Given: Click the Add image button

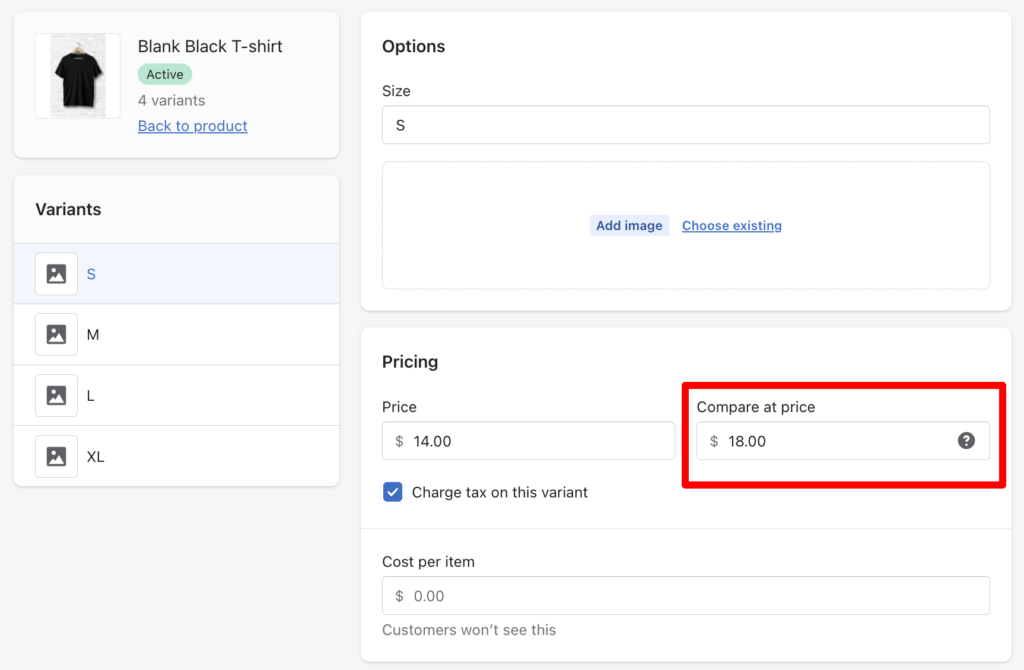Looking at the screenshot, I should pos(629,225).
